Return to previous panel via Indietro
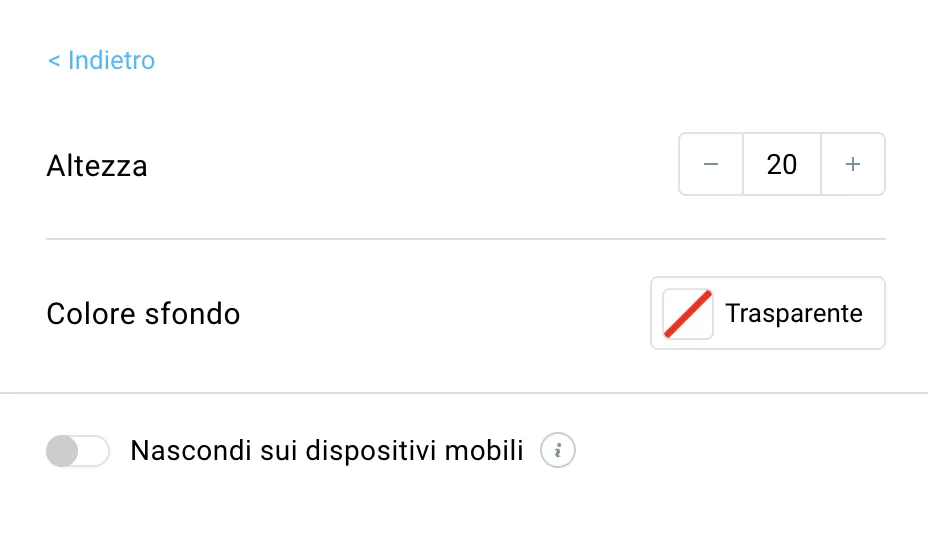This screenshot has width=928, height=546. 101,60
